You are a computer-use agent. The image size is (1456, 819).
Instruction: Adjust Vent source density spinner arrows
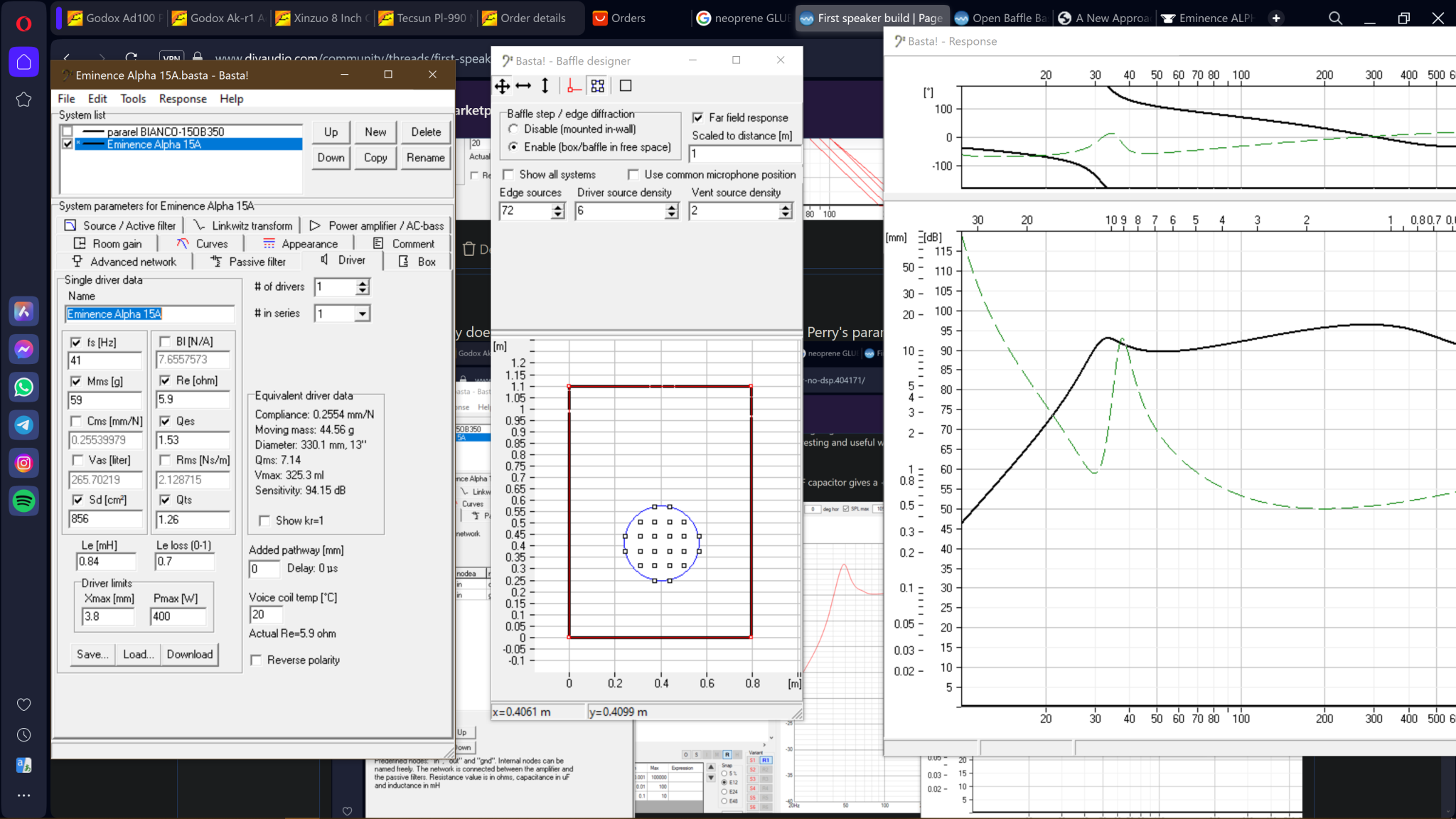pyautogui.click(x=785, y=211)
